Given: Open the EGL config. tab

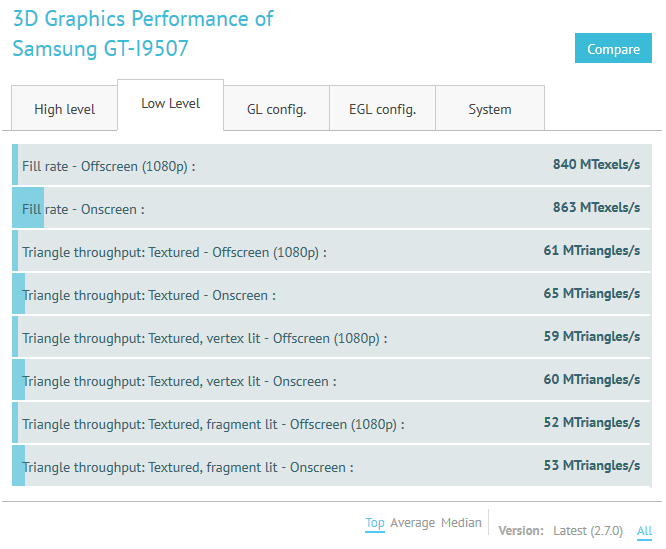Looking at the screenshot, I should (x=382, y=109).
